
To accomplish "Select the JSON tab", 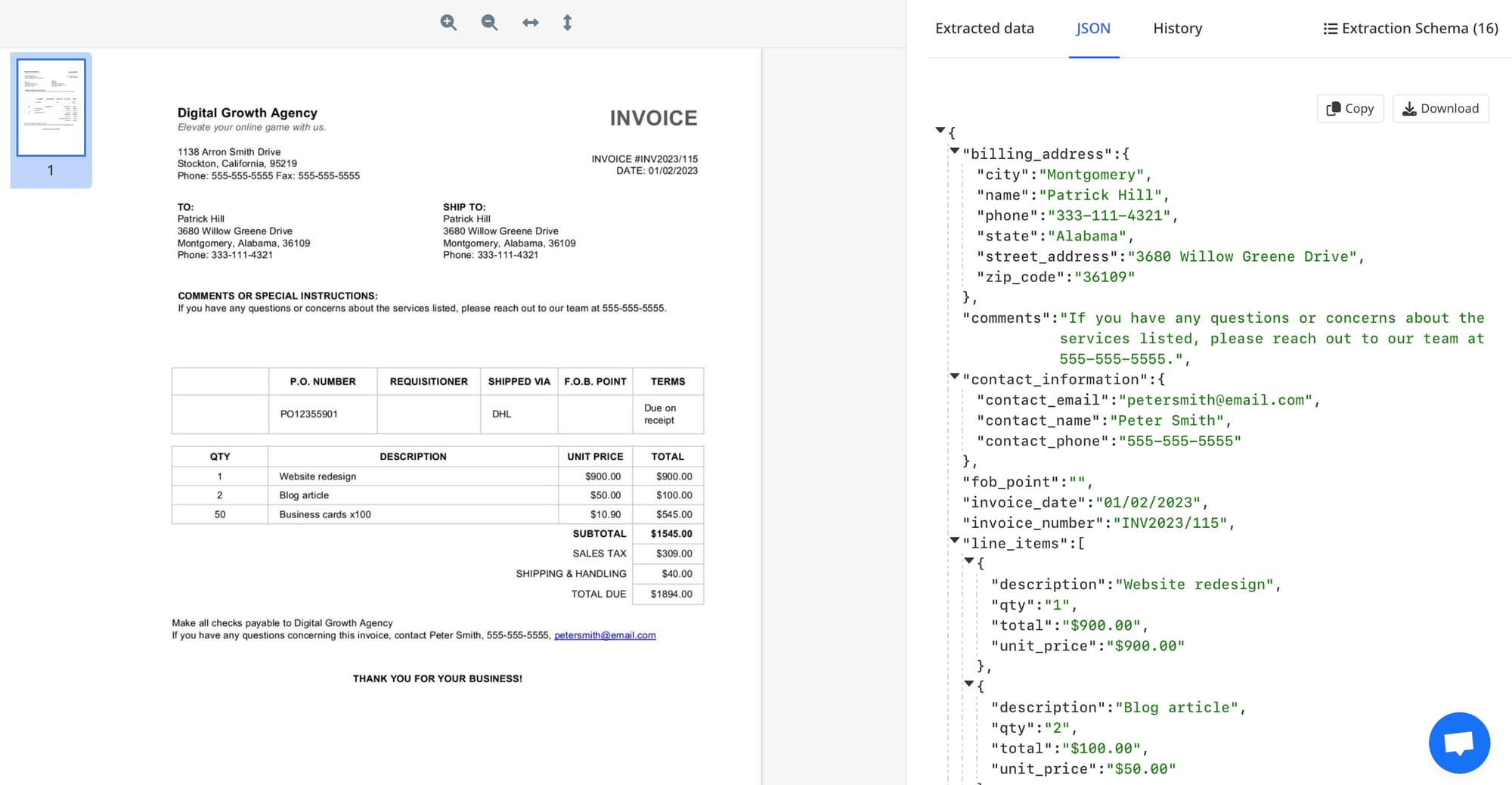I will click(x=1093, y=29).
